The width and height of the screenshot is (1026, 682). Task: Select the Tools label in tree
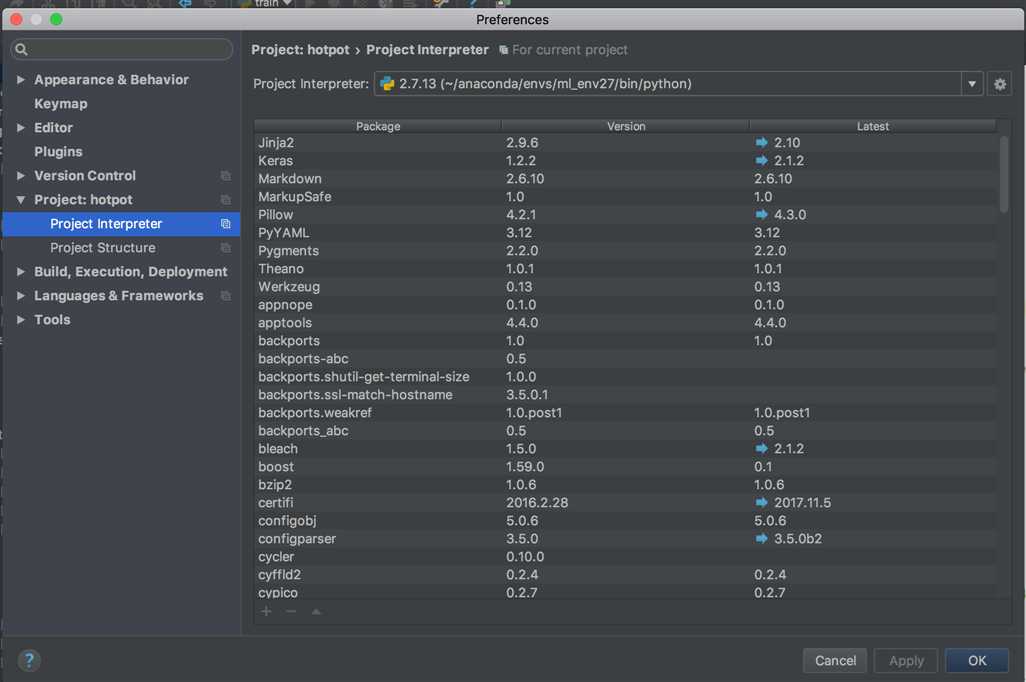click(52, 319)
